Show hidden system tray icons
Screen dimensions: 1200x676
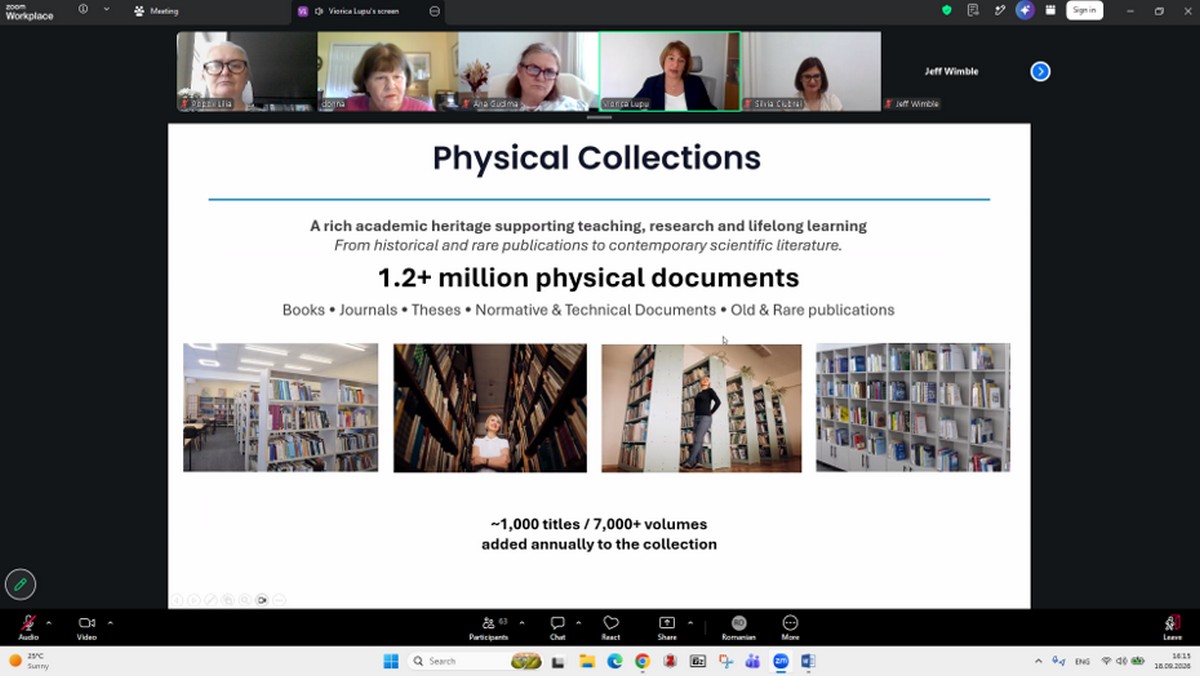[1038, 661]
